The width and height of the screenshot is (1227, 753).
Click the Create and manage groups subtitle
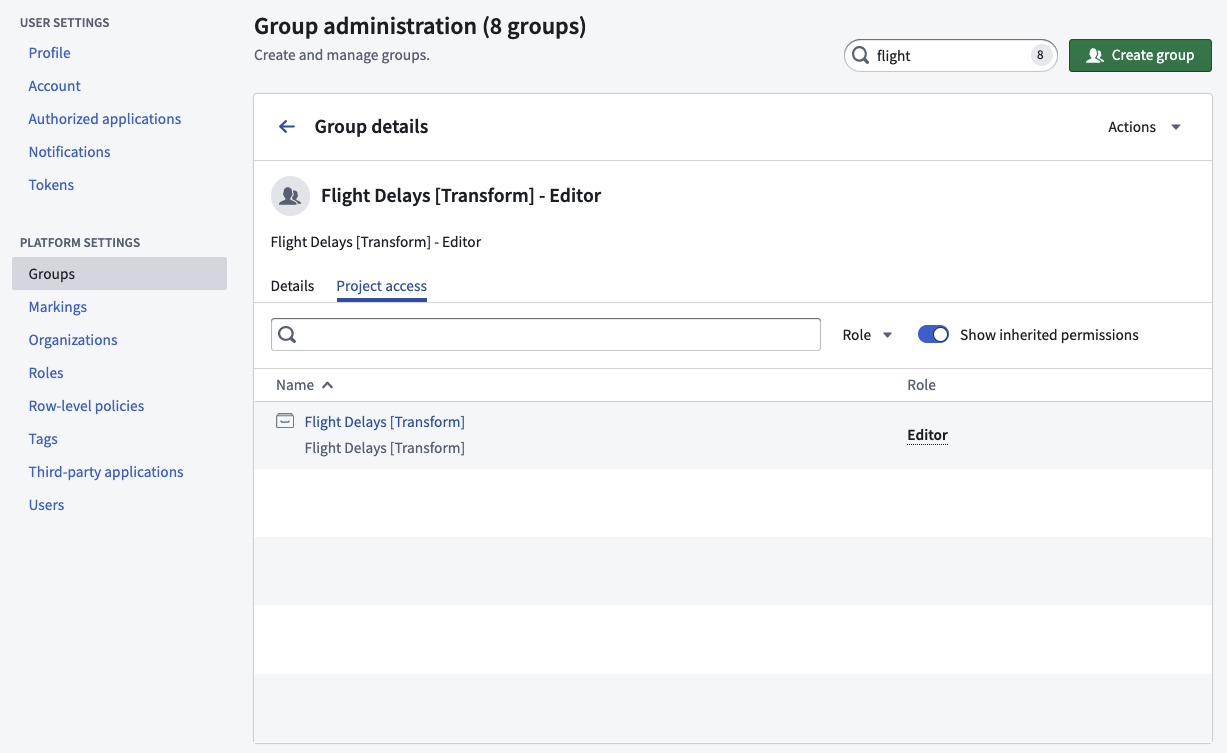342,55
